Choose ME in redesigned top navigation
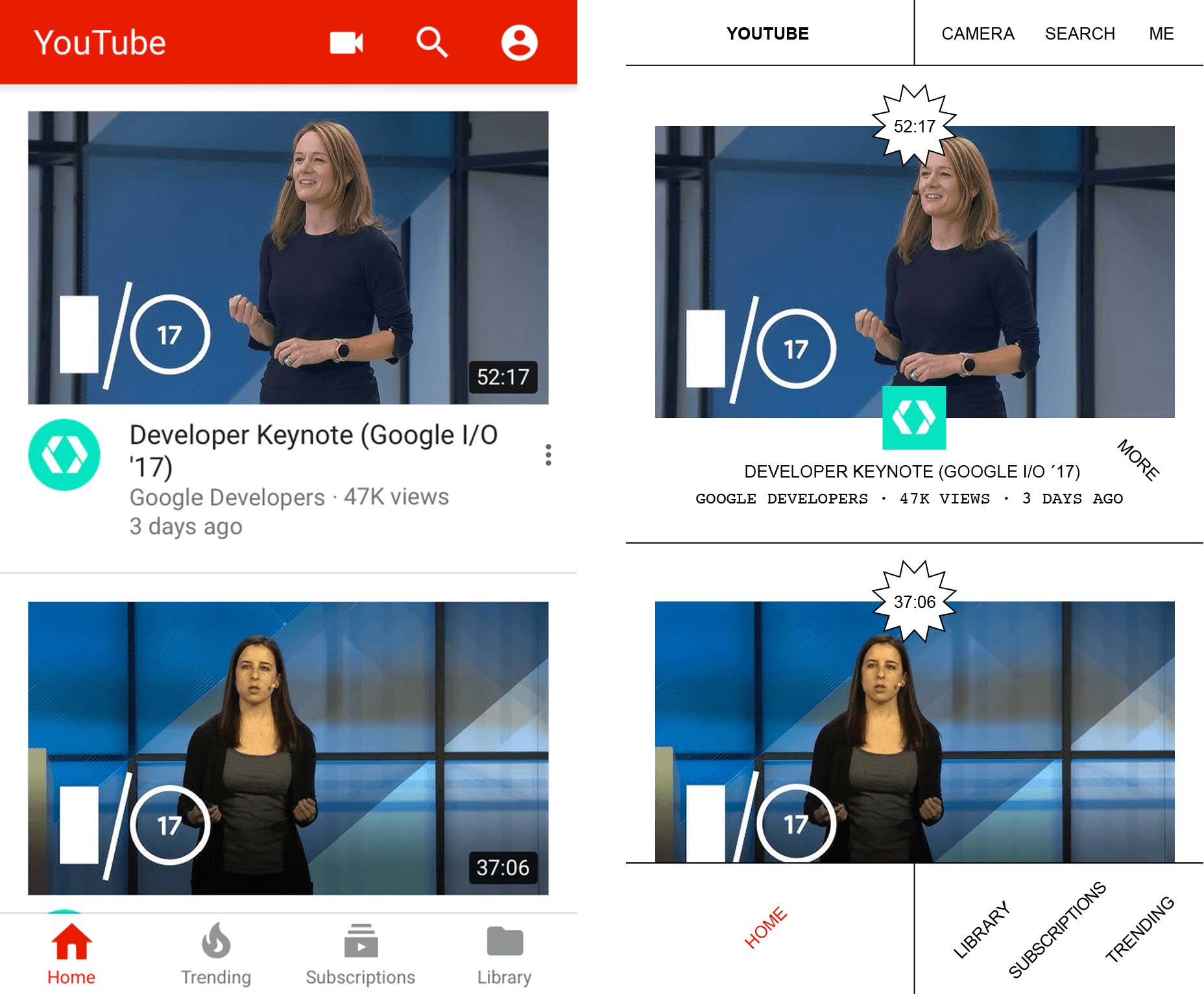1204x994 pixels. (1161, 34)
